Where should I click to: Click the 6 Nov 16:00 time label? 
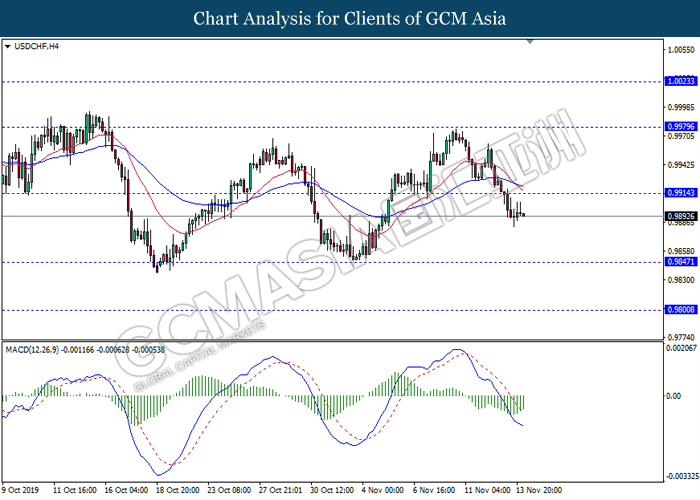click(434, 490)
